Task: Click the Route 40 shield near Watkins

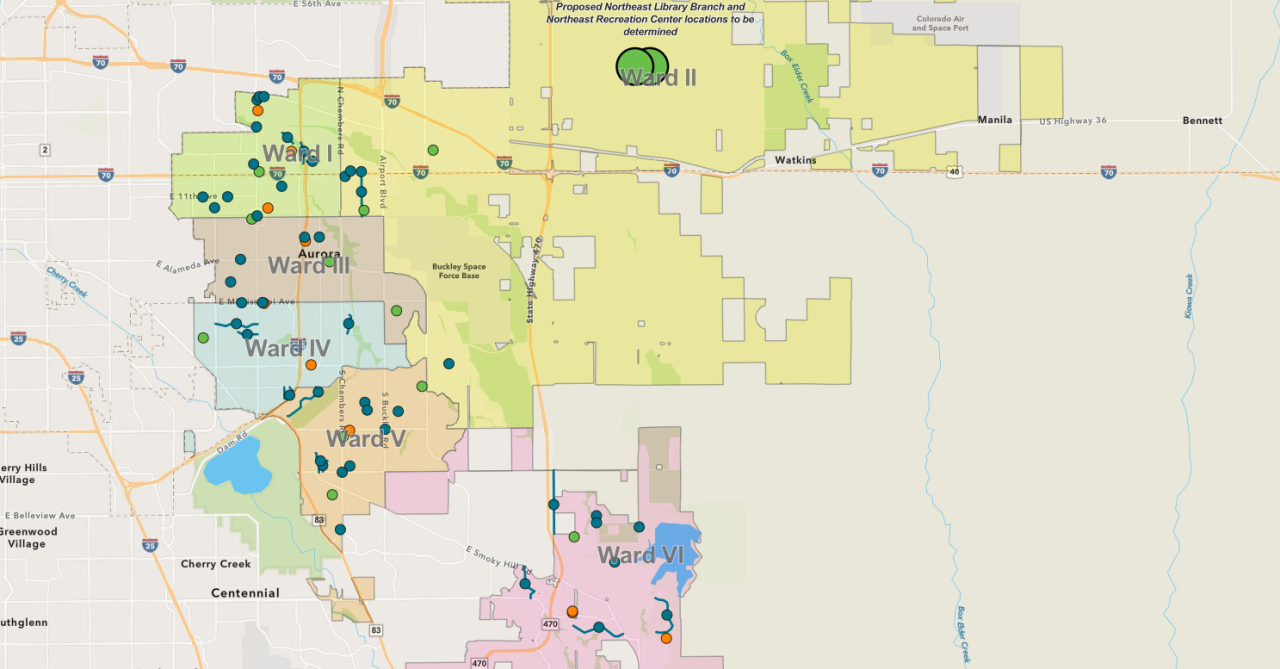Action: point(956,171)
